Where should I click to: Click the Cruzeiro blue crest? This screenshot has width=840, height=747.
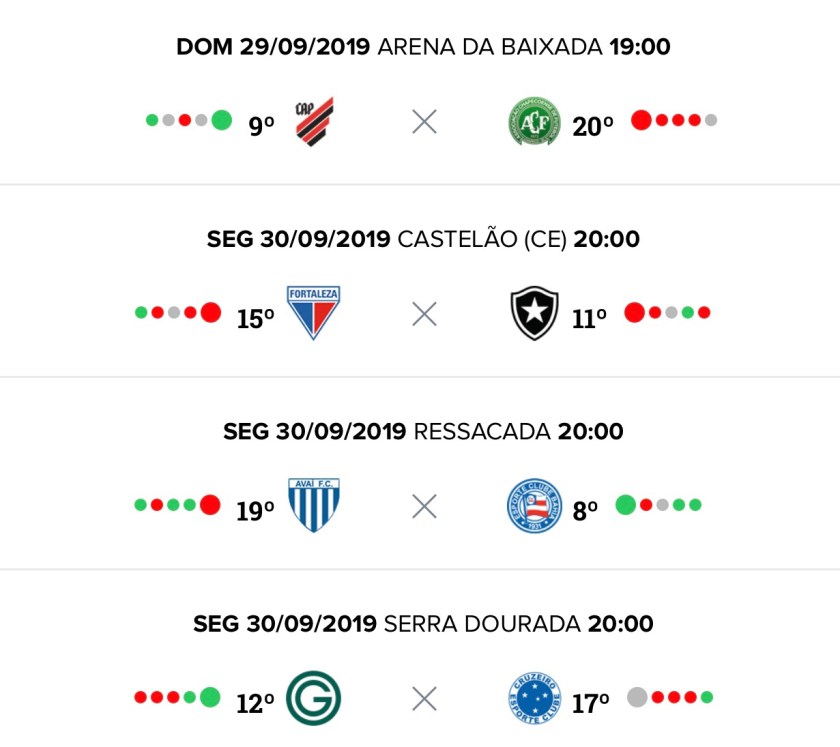coord(534,698)
